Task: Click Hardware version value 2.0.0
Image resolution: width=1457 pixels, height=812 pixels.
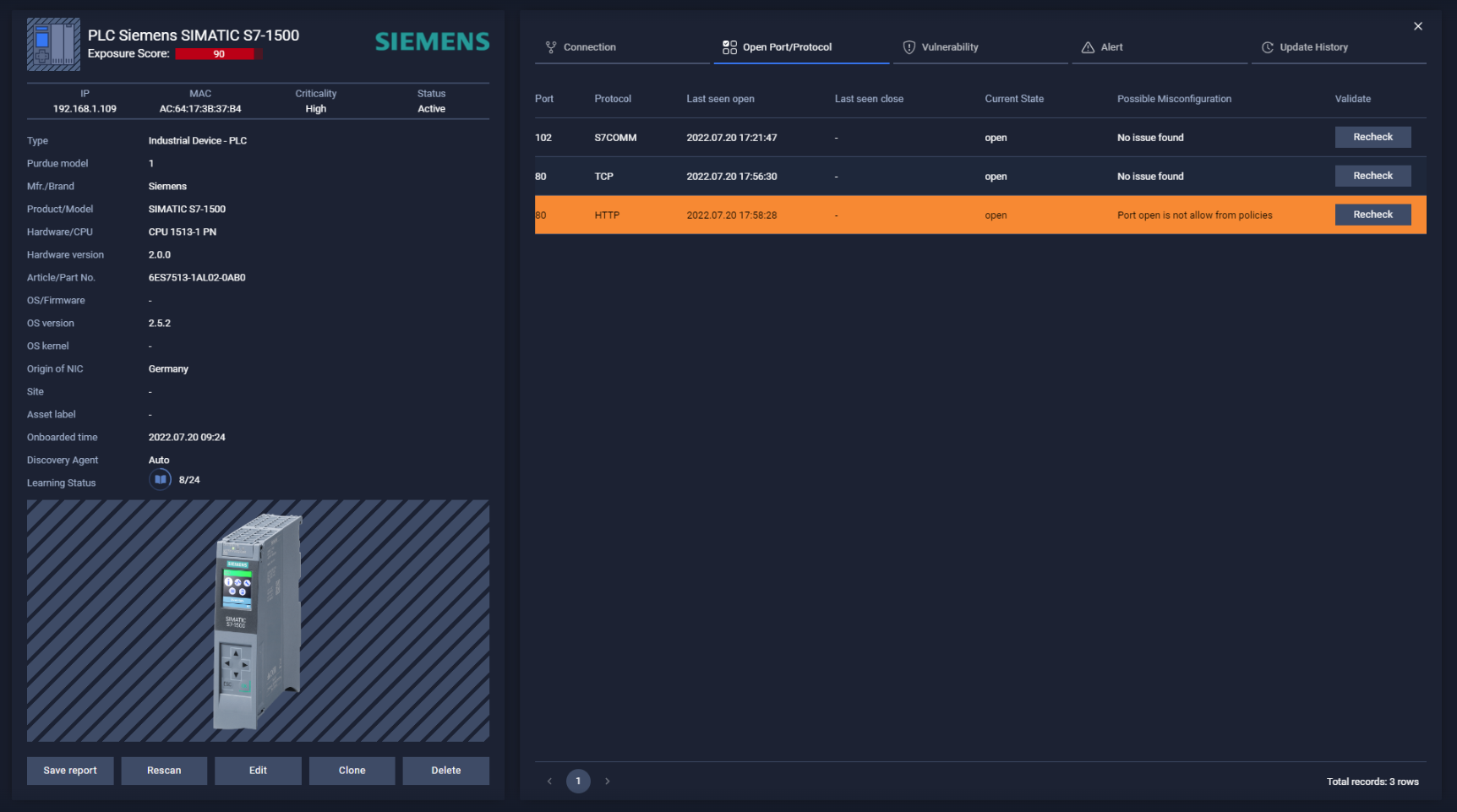Action: tap(160, 254)
